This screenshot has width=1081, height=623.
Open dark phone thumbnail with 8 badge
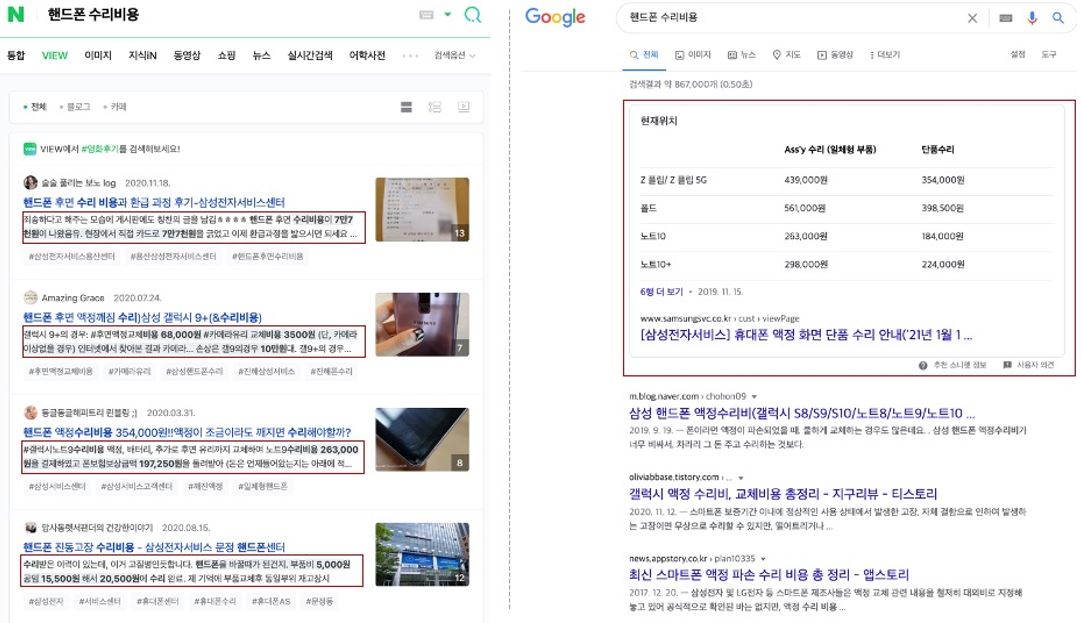(x=422, y=440)
